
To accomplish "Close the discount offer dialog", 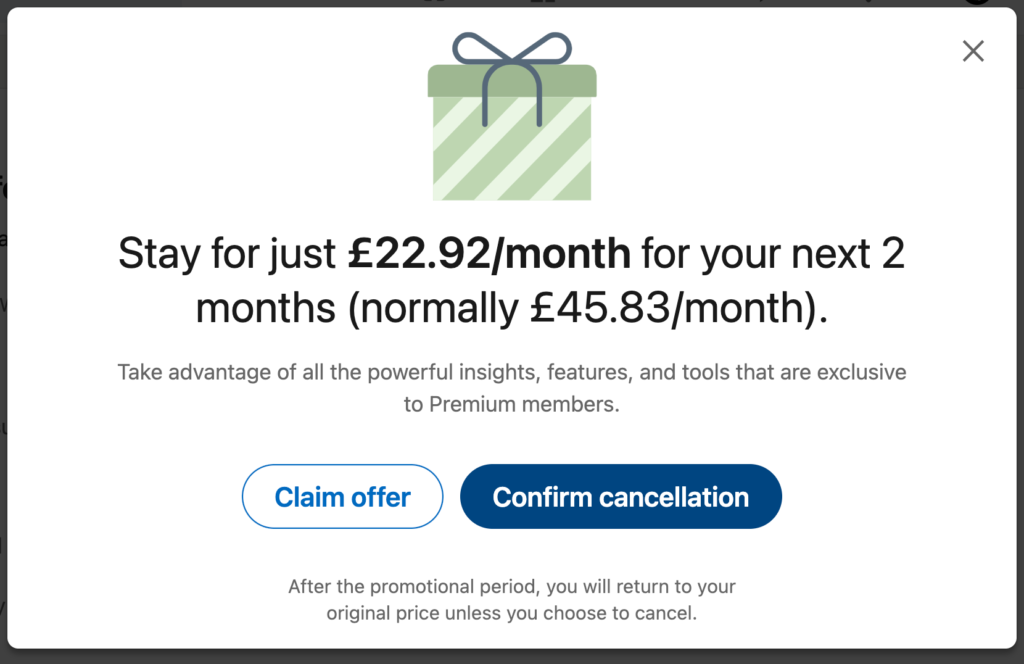I will (x=973, y=51).
